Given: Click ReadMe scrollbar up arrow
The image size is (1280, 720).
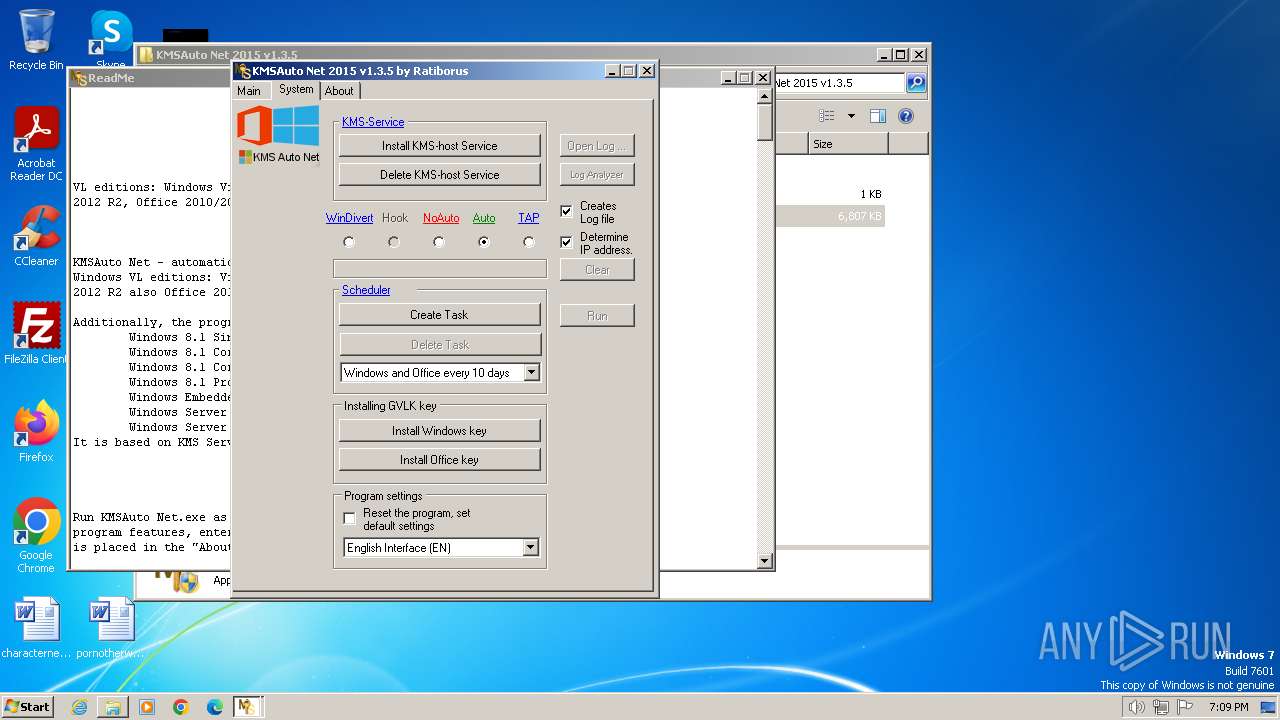Looking at the screenshot, I should click(765, 97).
